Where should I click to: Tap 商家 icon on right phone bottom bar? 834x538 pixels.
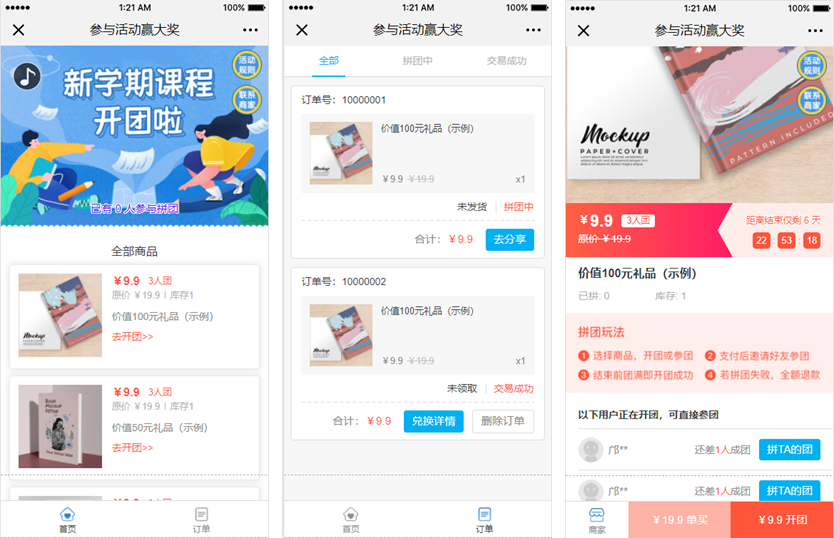tap(597, 520)
